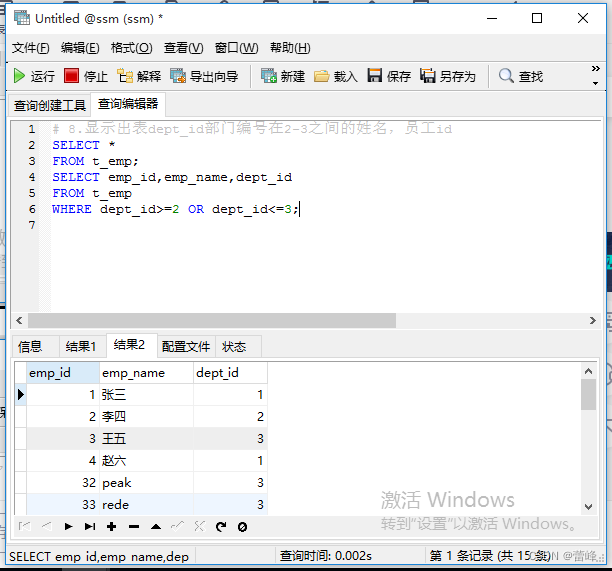Viewport: 612px width, 571px height.
Task: Select the peak cell in results
Action: [x=146, y=483]
